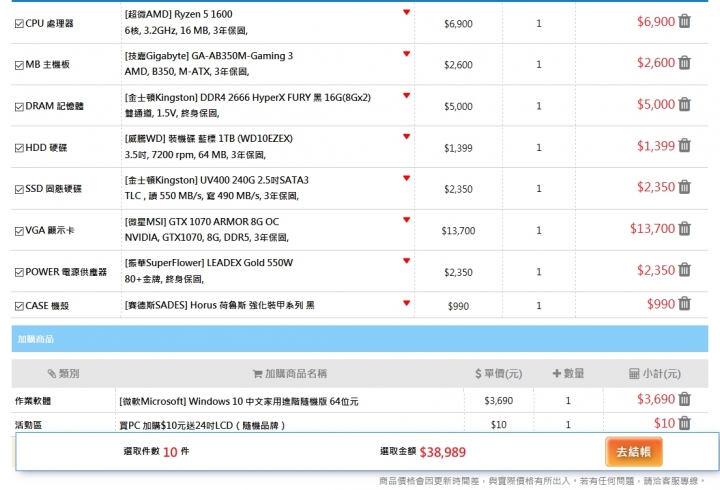
Task: Remove the GA-AB350M-Gaming 3 motherboard with its trash icon
Action: click(x=684, y=62)
